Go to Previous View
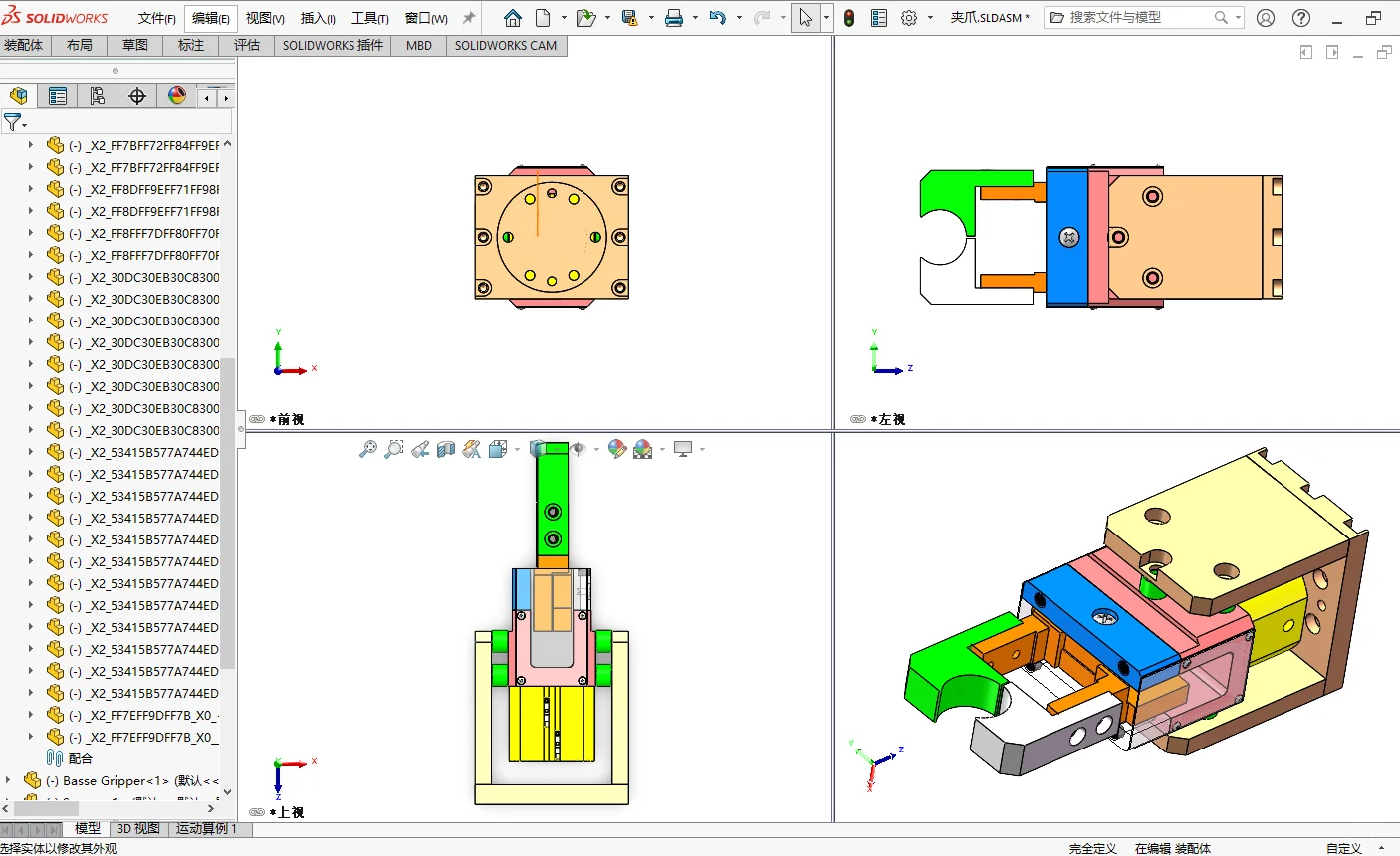The height and width of the screenshot is (856, 1400). 420,450
